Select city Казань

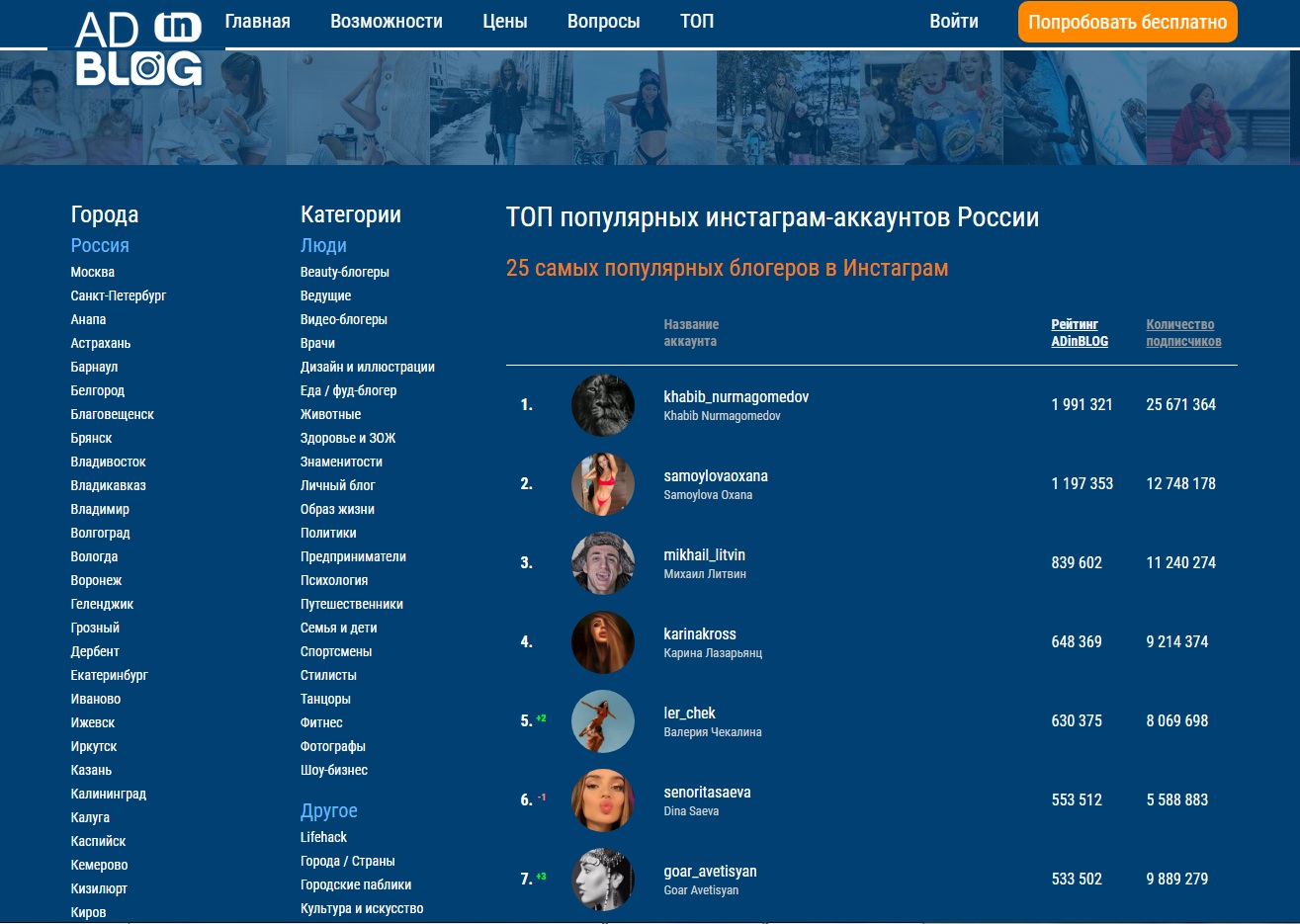[91, 770]
